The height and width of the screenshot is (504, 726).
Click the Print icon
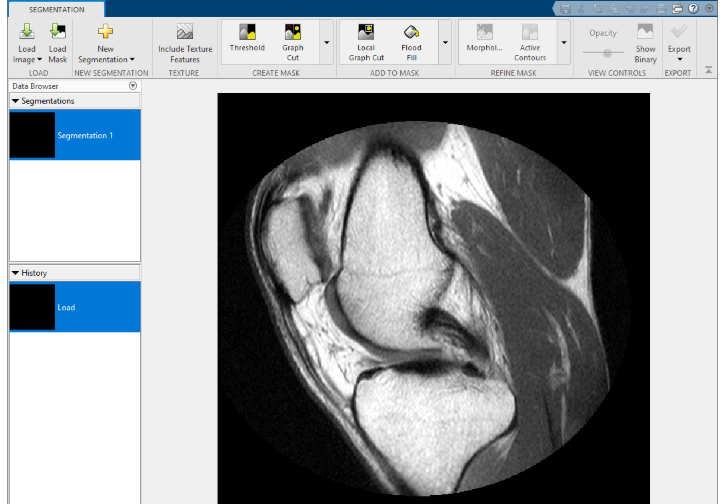[661, 8]
